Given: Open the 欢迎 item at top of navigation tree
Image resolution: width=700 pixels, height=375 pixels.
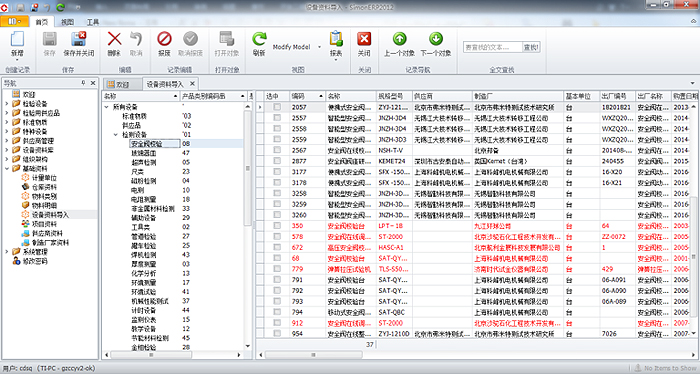Looking at the screenshot, I should point(29,95).
